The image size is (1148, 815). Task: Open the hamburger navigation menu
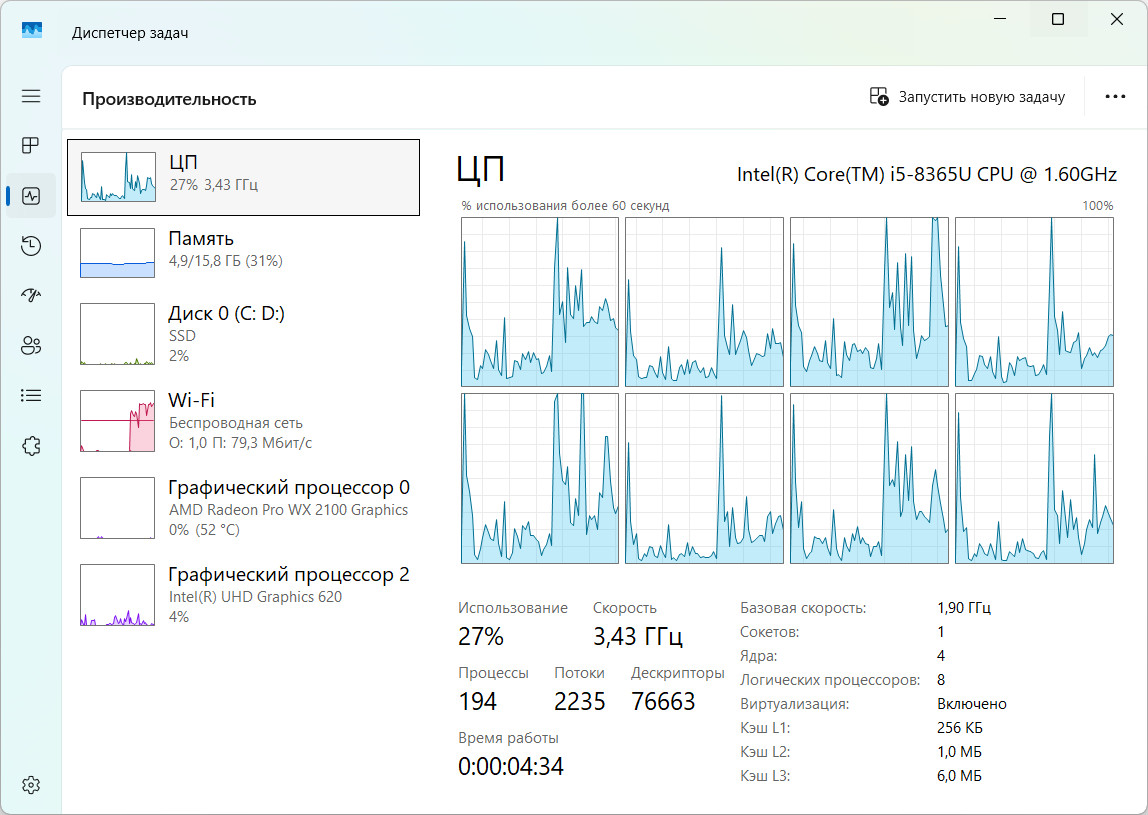coord(31,96)
